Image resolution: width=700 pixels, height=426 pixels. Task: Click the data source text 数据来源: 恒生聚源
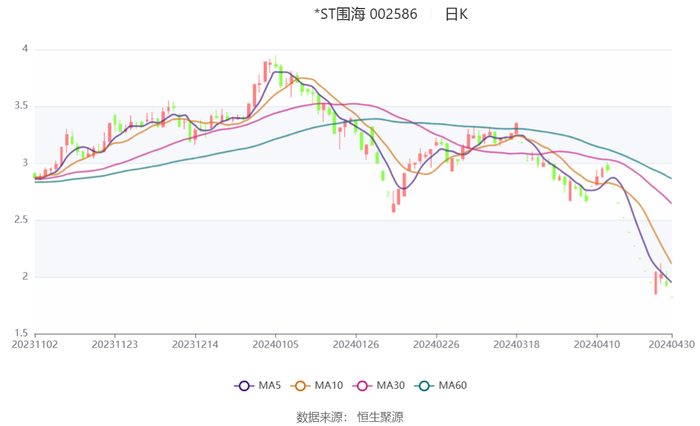(350, 417)
